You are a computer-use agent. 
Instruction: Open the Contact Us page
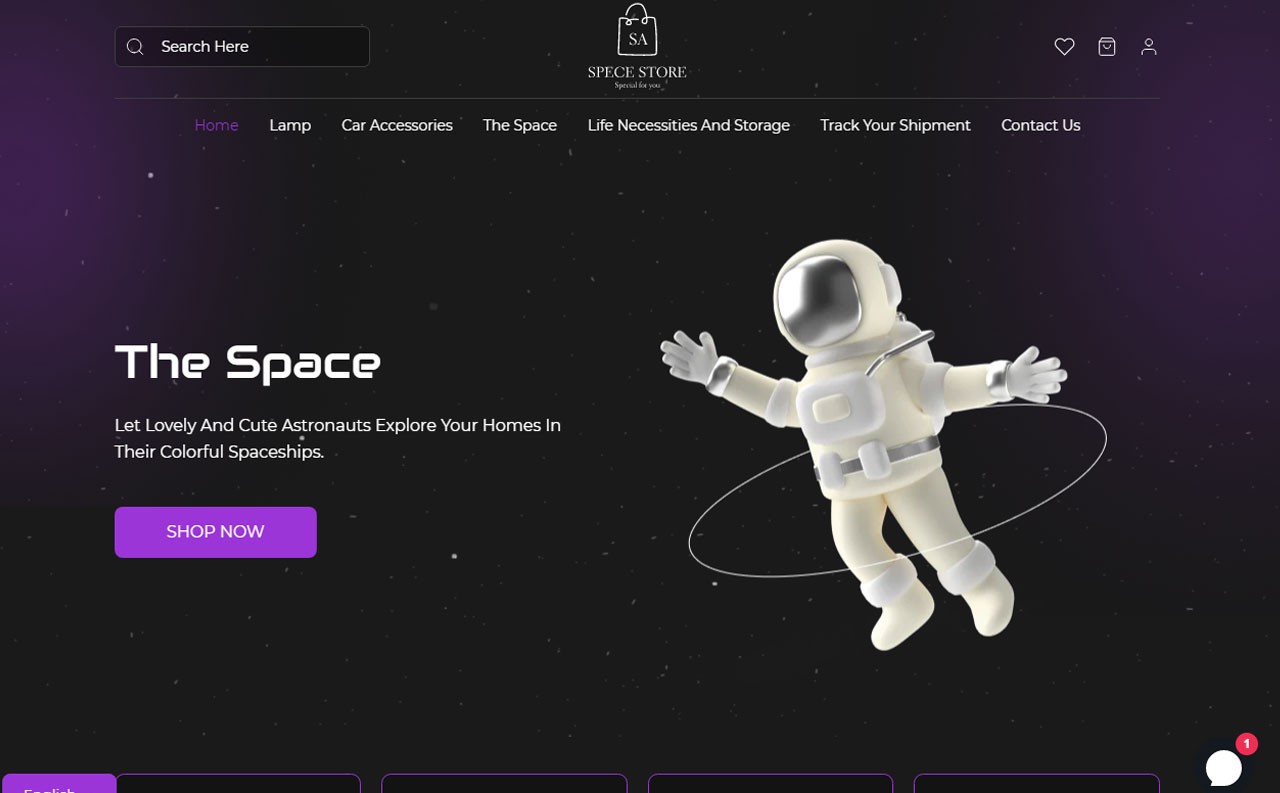click(x=1040, y=125)
